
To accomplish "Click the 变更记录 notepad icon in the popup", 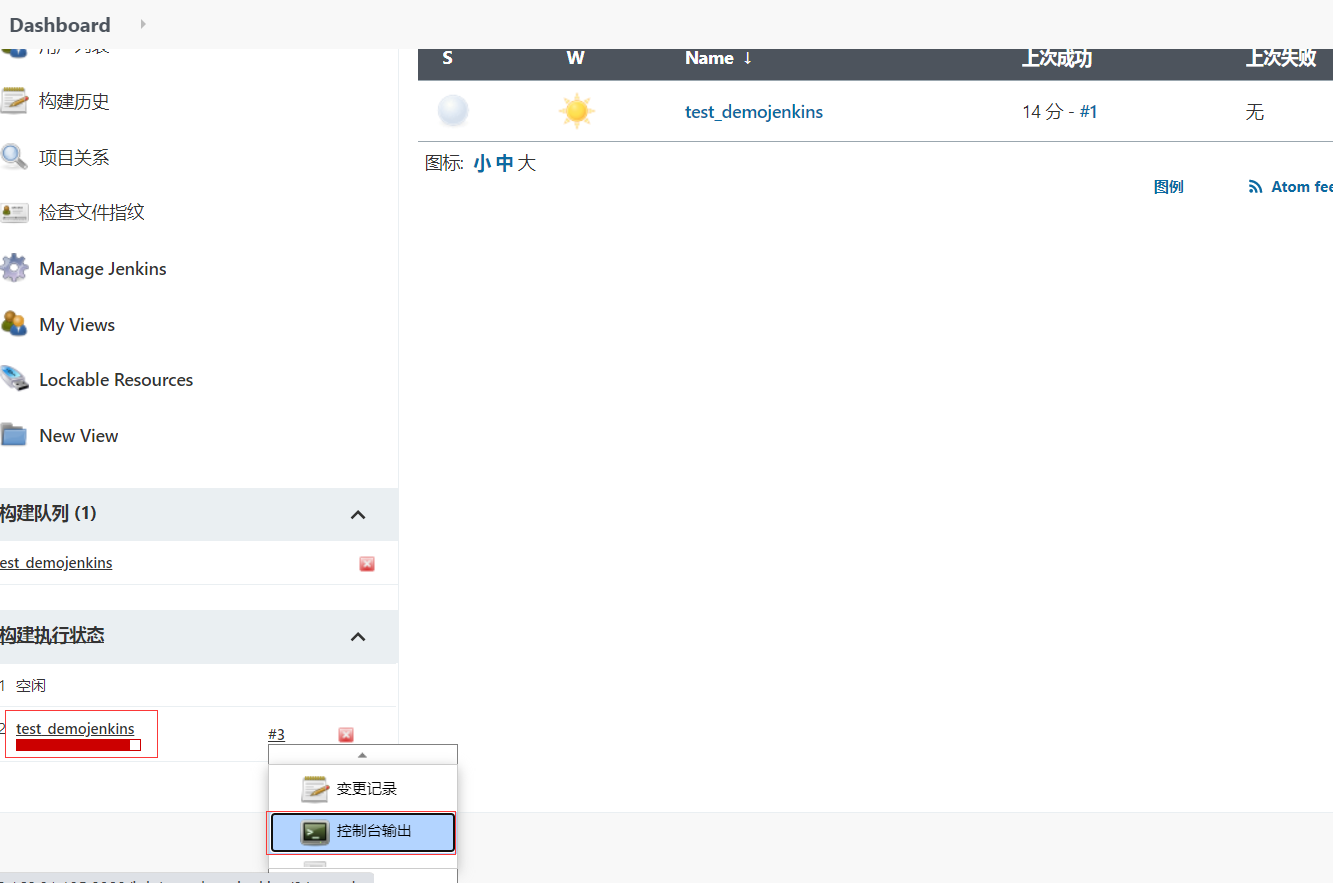I will pyautogui.click(x=316, y=788).
